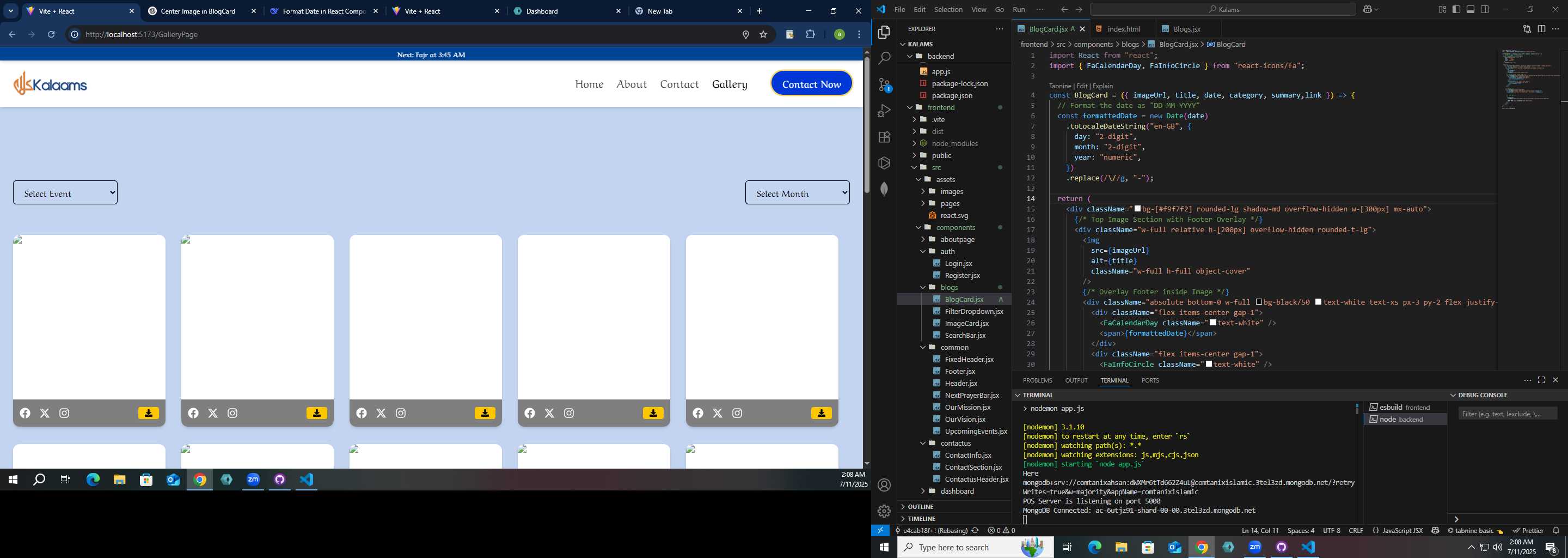
Task: Open the Chrome three-dot menu
Action: tap(859, 35)
